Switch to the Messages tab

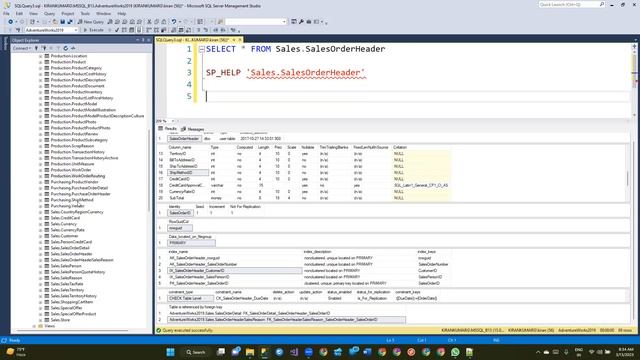click(x=192, y=129)
